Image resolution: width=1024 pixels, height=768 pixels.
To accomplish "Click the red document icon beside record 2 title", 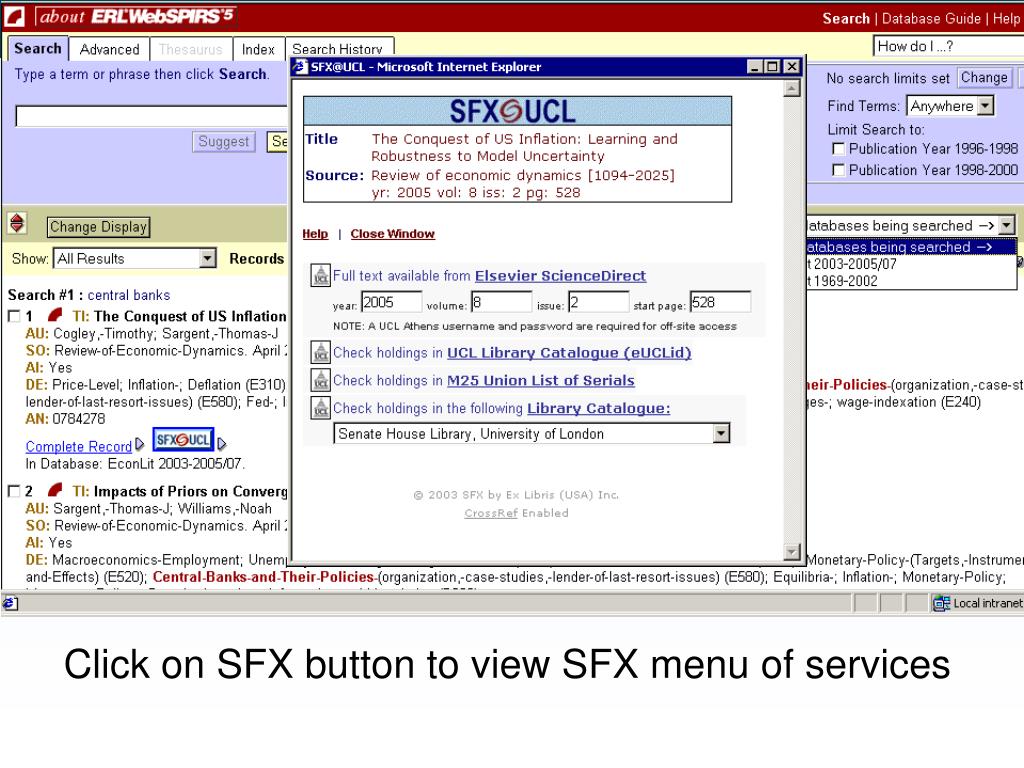I will click(56, 490).
